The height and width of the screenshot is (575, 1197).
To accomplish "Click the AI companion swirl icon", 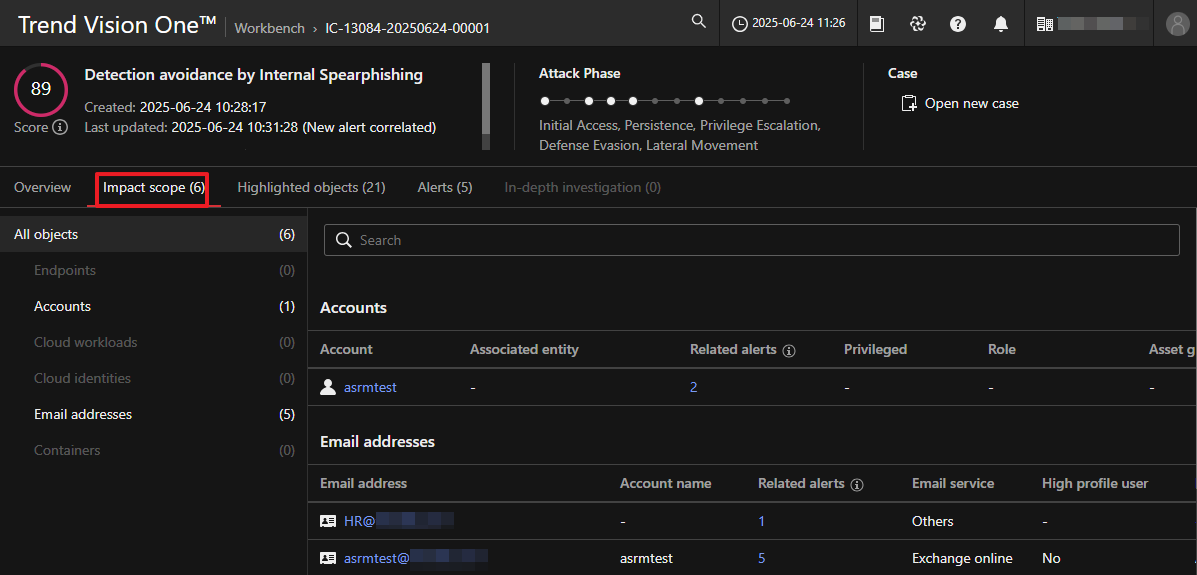I will pos(917,24).
